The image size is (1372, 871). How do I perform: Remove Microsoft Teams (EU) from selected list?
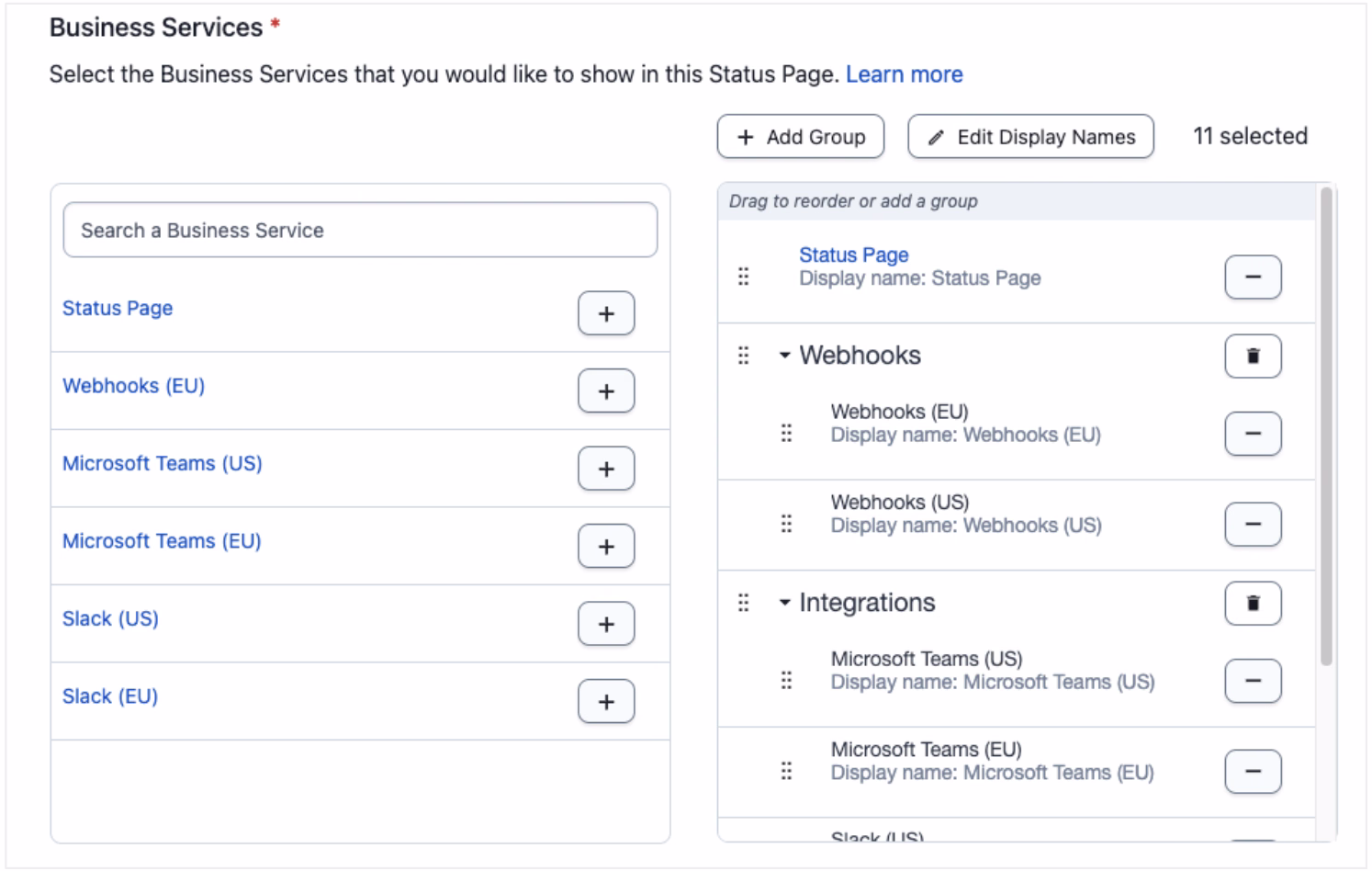point(1253,772)
